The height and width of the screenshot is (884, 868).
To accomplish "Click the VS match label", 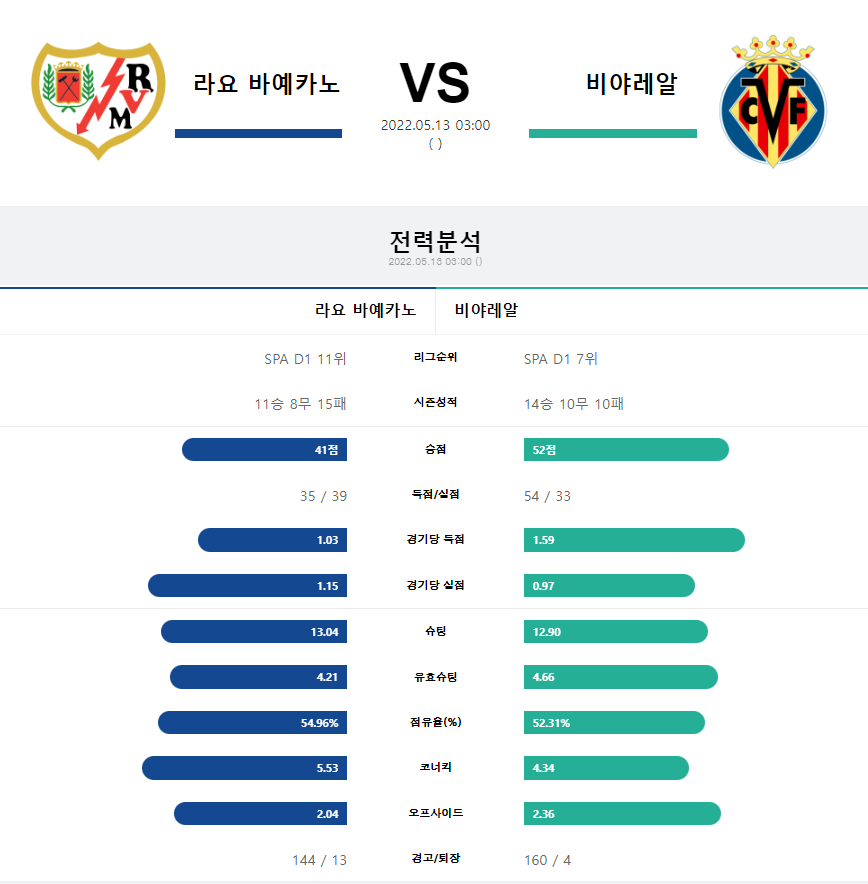I will (x=435, y=83).
